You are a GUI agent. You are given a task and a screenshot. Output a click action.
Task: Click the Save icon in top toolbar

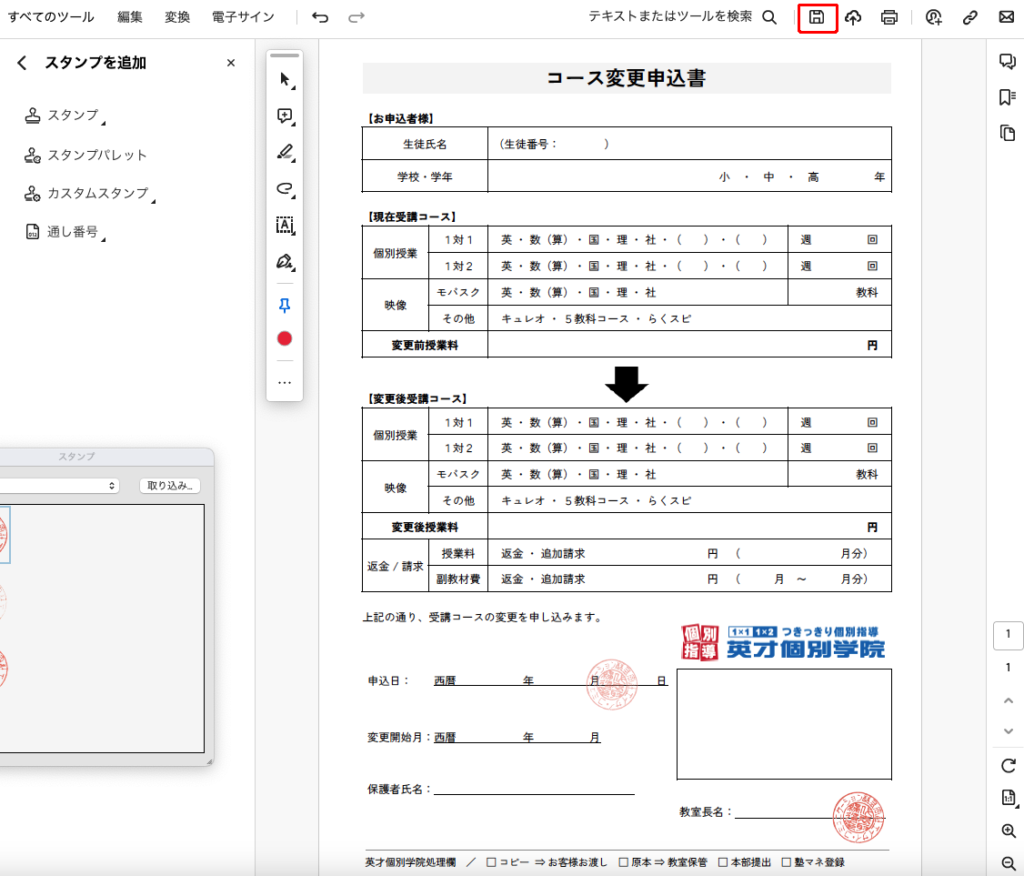[x=817, y=17]
